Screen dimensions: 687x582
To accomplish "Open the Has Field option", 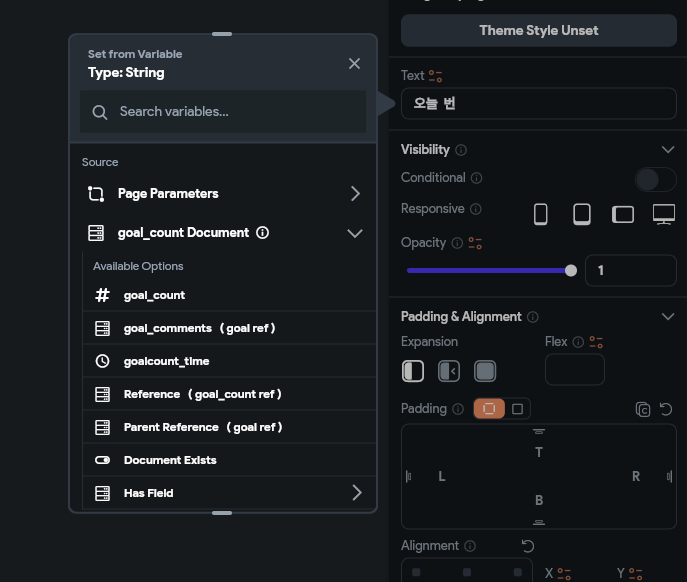I will coord(229,493).
